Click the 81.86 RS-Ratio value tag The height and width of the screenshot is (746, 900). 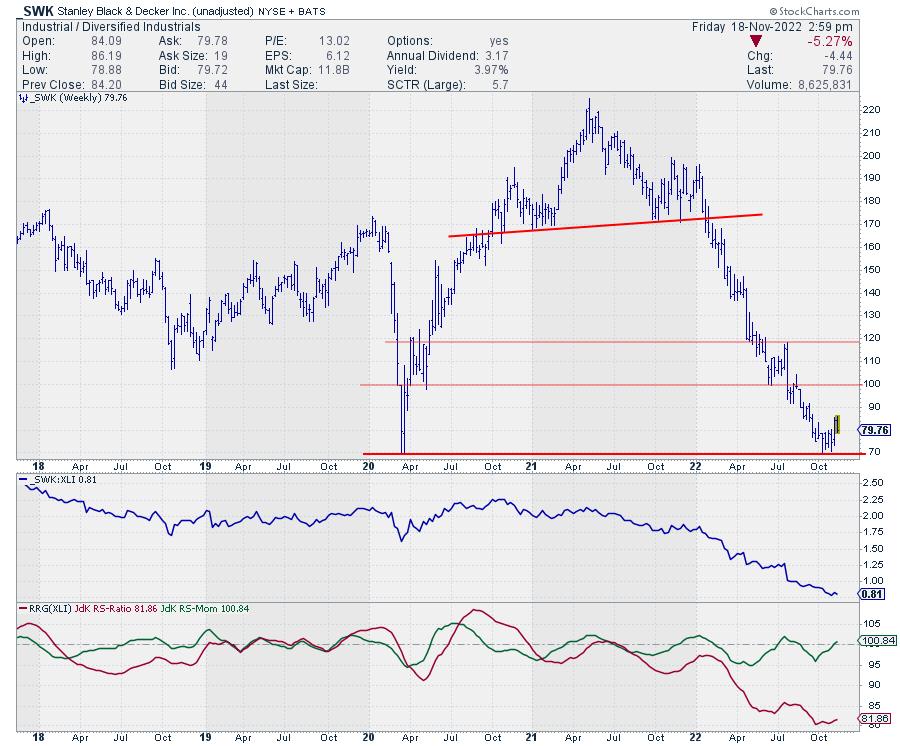(x=876, y=718)
